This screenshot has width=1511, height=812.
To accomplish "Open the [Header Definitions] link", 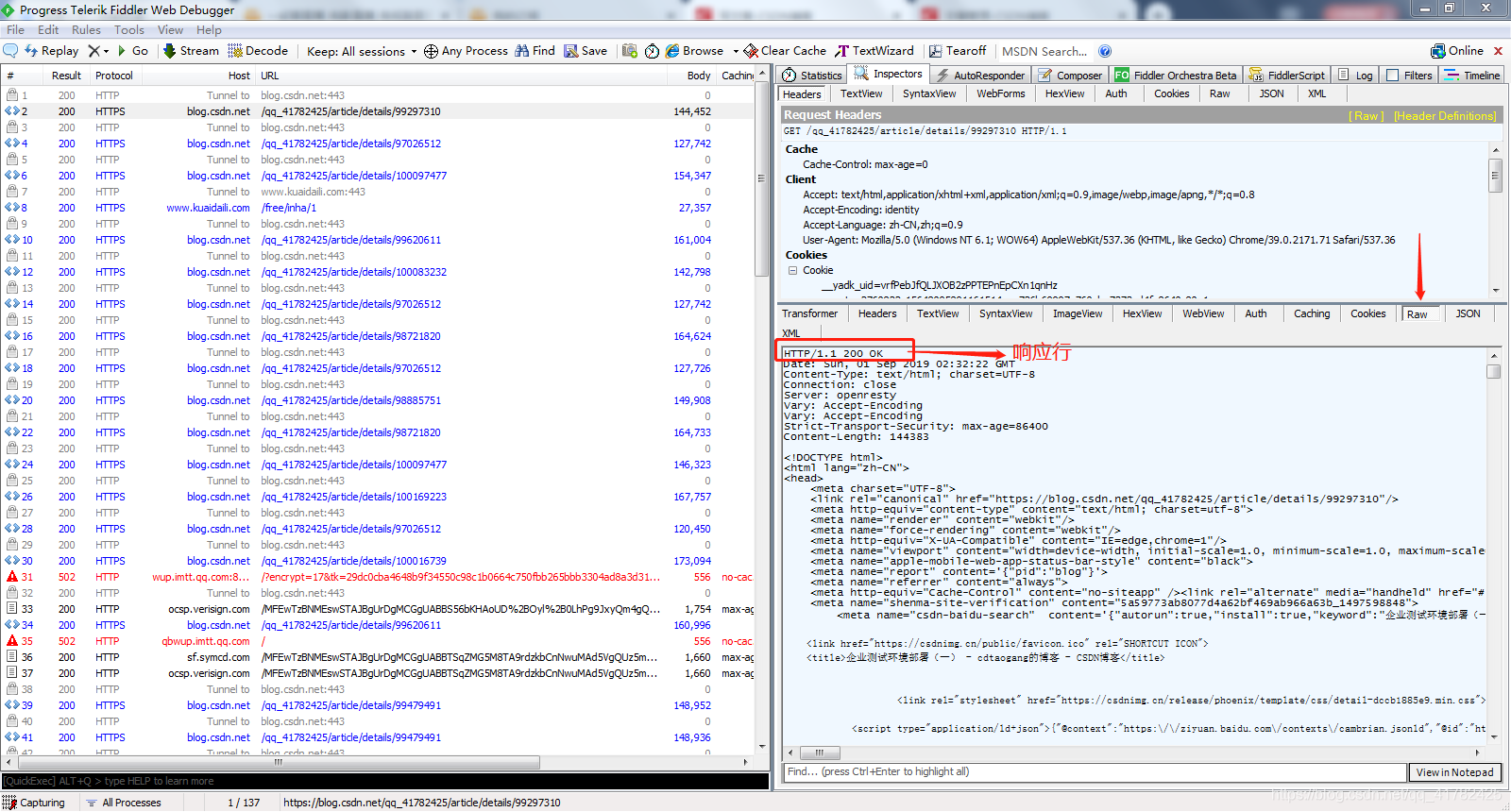I will tap(1445, 115).
